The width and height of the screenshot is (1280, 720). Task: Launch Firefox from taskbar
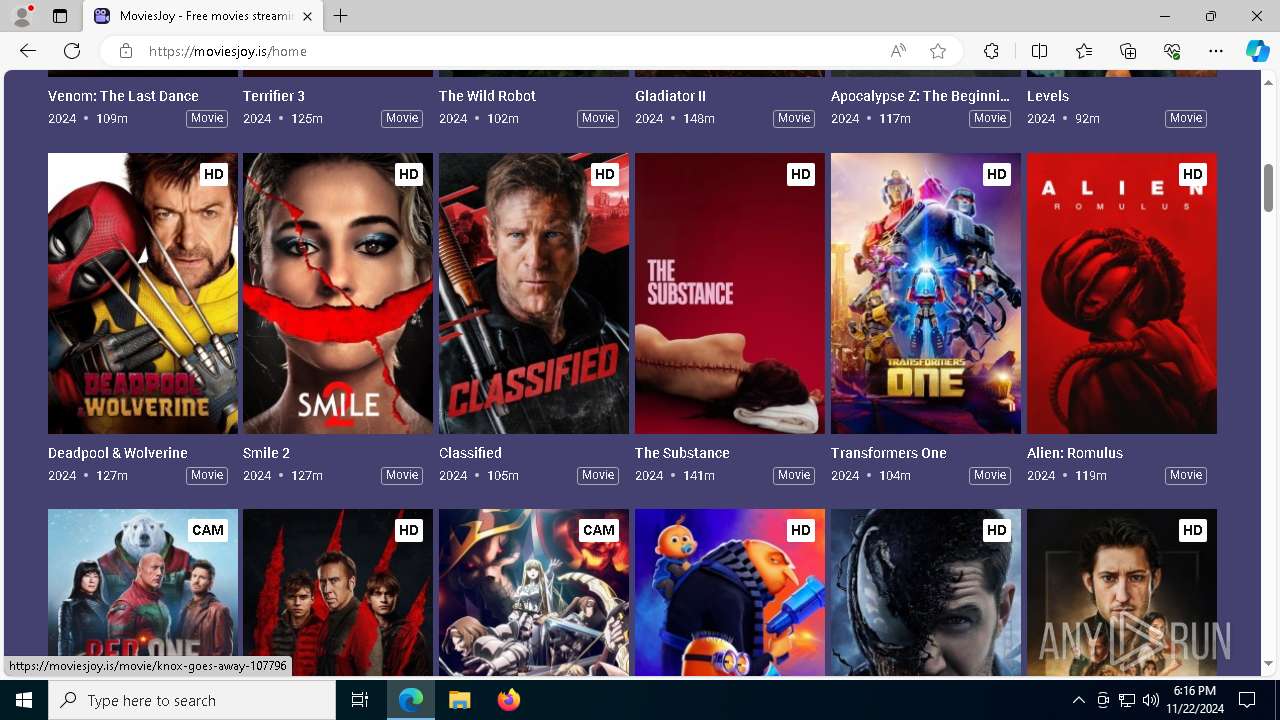508,700
